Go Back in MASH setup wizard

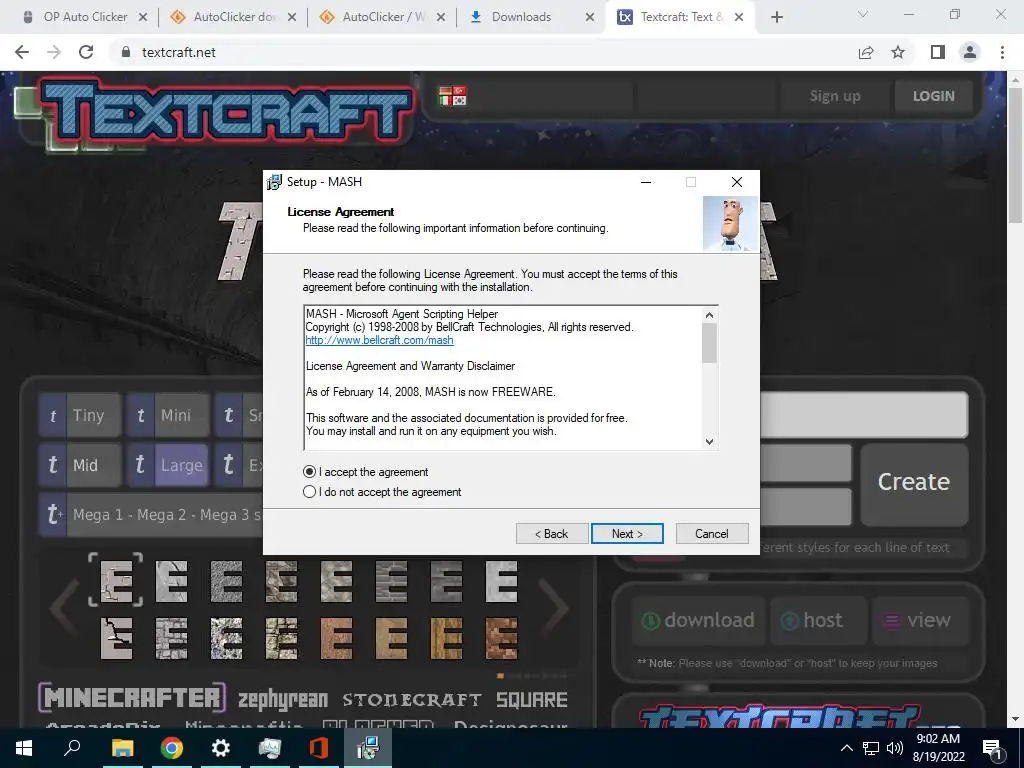[552, 534]
